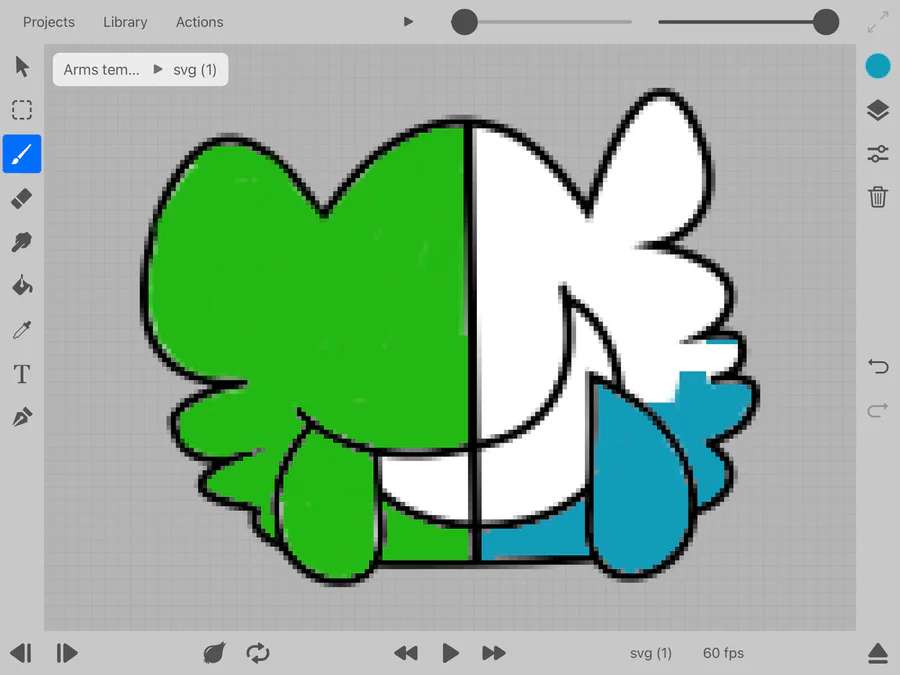Open the Actions menu
Viewport: 900px width, 675px height.
[x=199, y=22]
